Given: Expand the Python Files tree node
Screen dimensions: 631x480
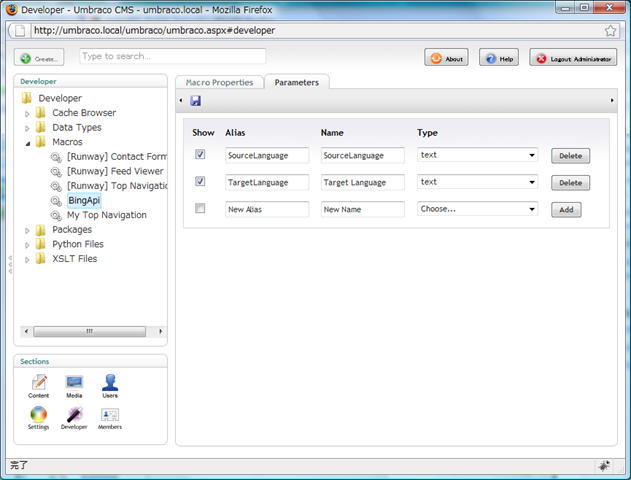Looking at the screenshot, I should [x=27, y=245].
